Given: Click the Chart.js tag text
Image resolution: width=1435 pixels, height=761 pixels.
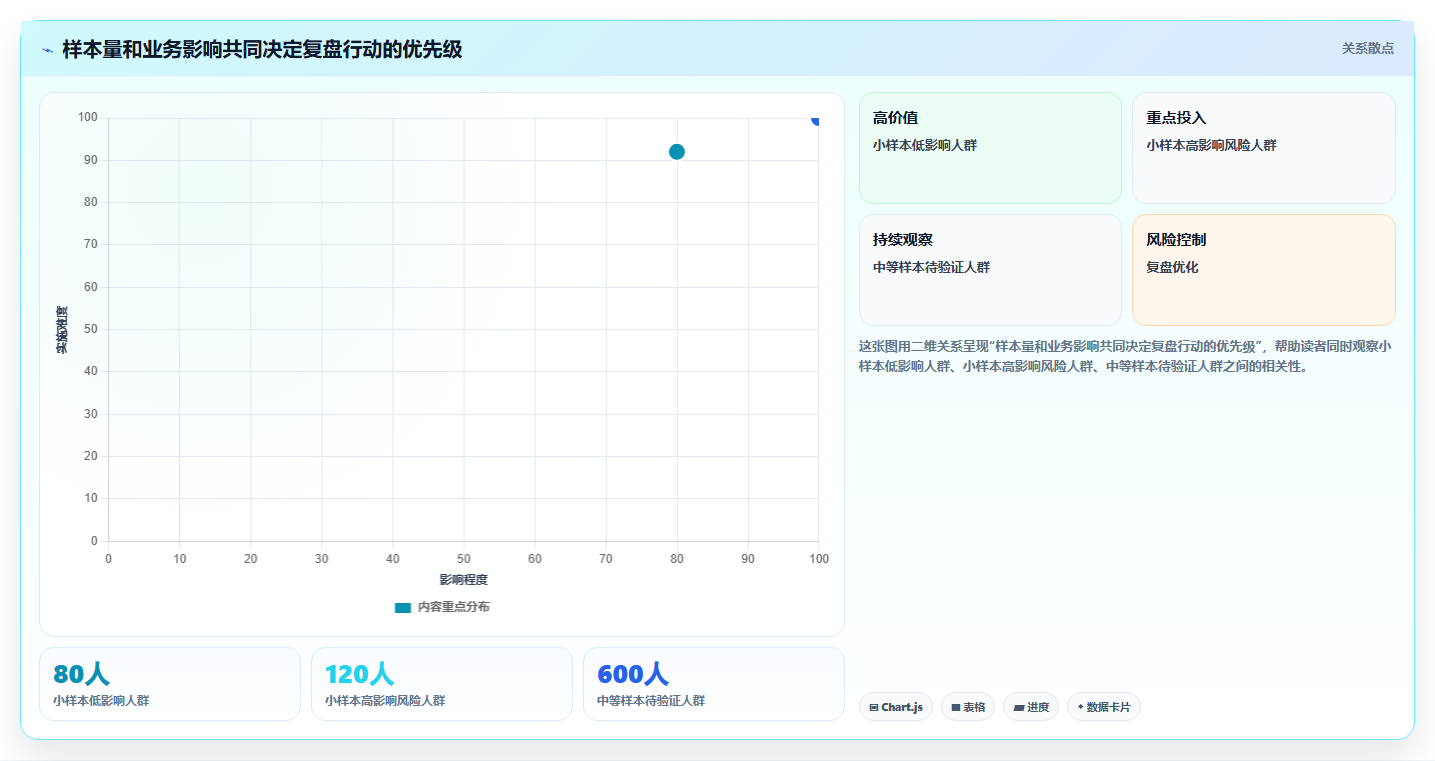Looking at the screenshot, I should coord(902,707).
